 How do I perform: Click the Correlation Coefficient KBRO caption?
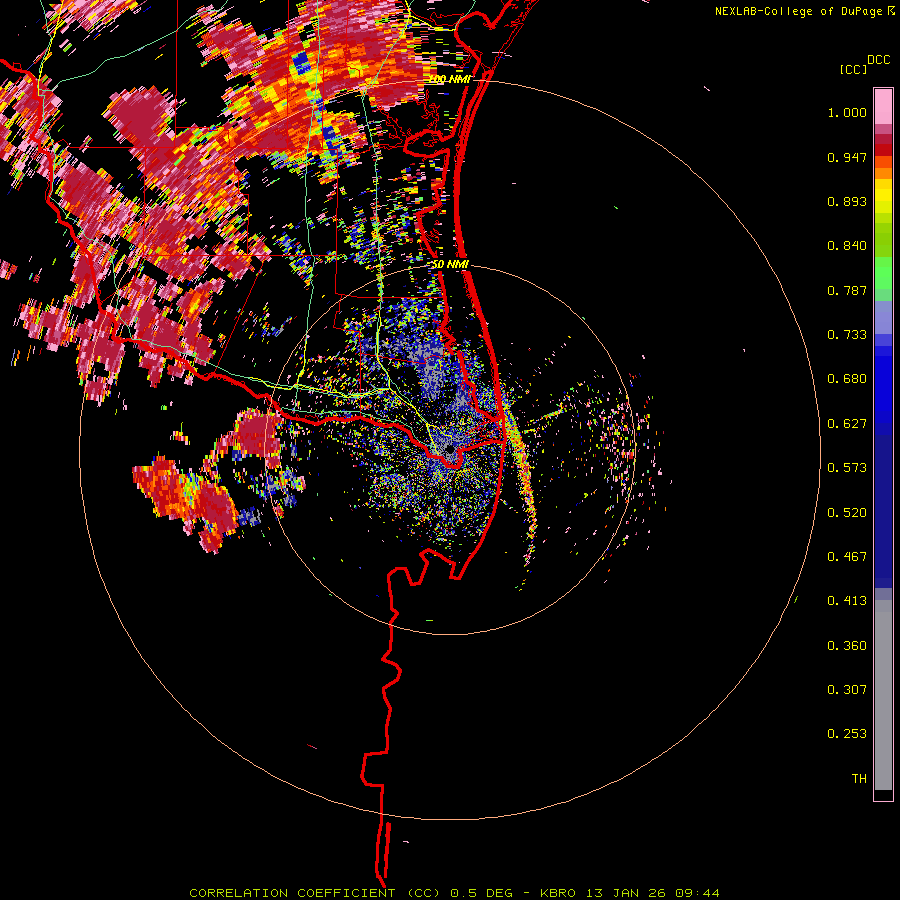point(454,893)
